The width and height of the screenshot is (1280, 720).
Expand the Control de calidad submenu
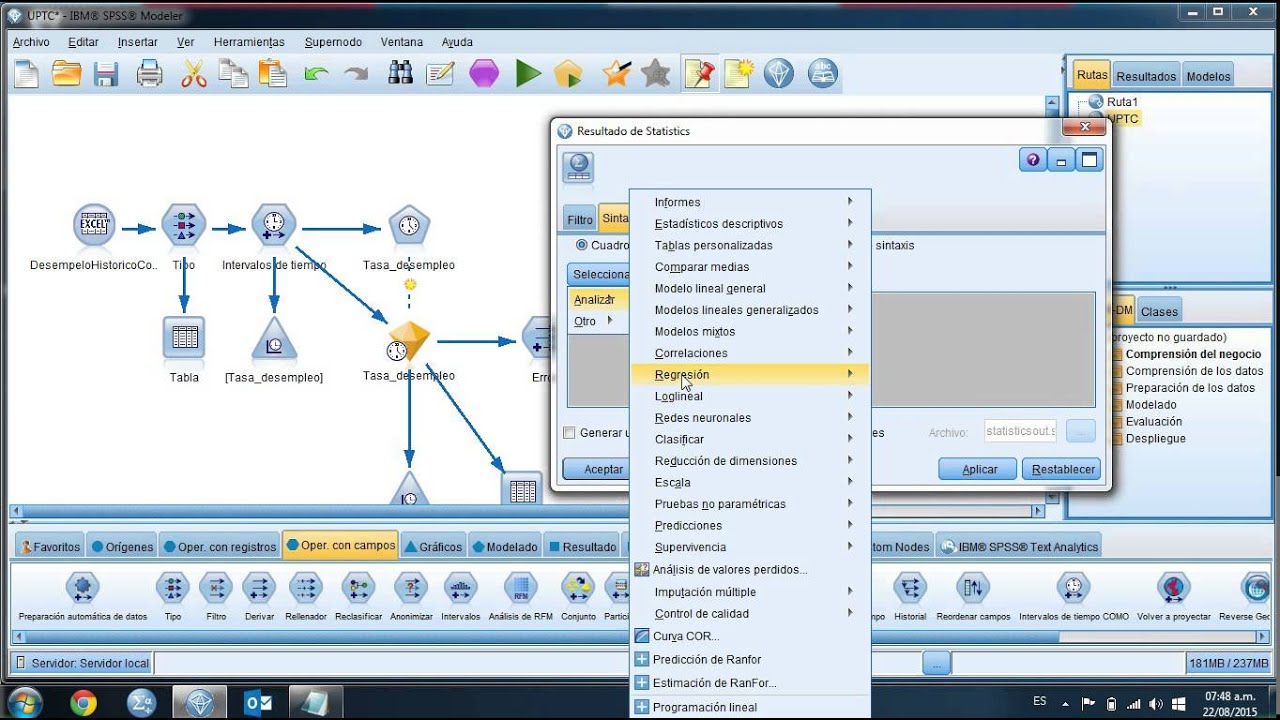coord(750,614)
